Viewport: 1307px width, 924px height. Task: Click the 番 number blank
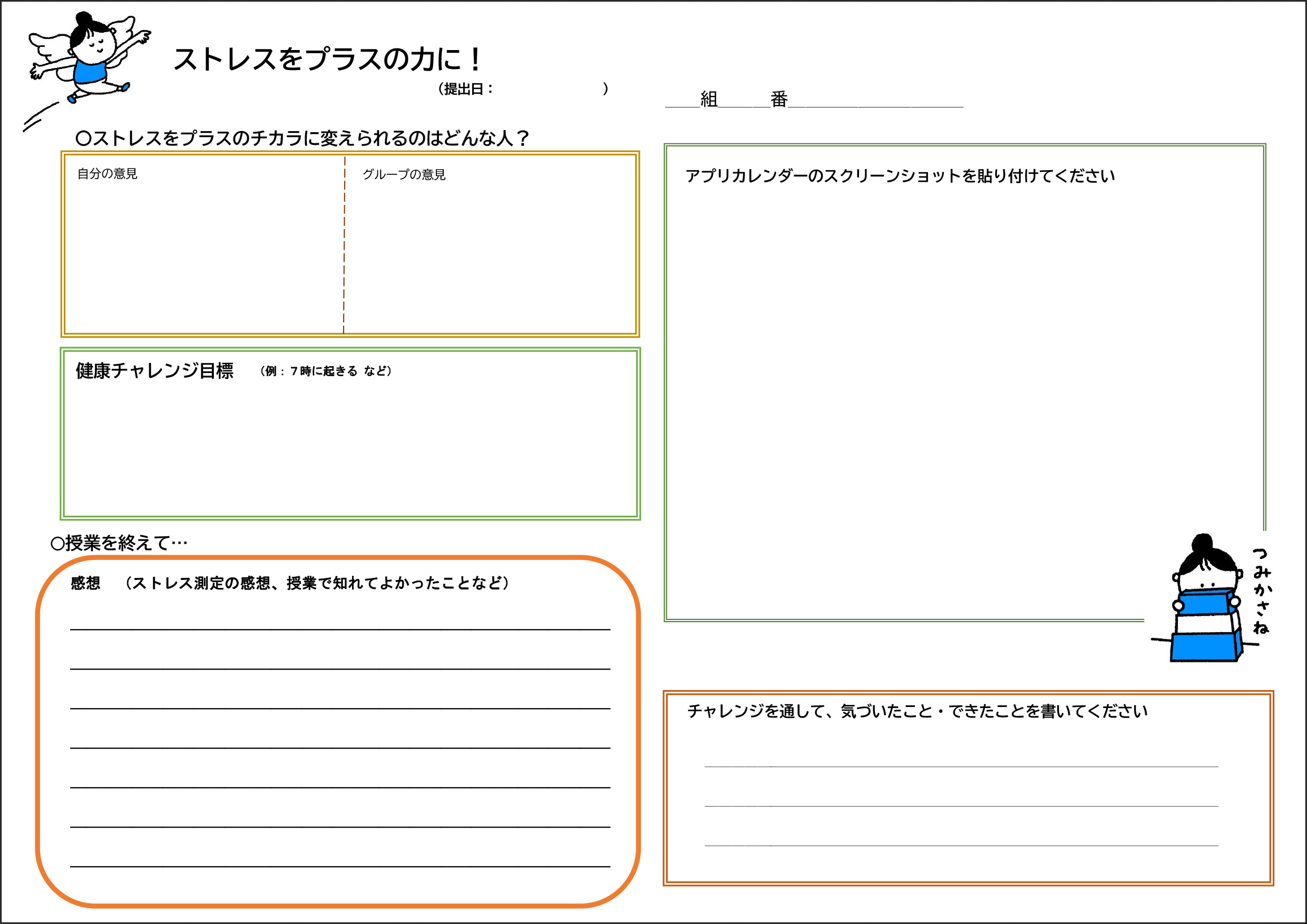[744, 100]
